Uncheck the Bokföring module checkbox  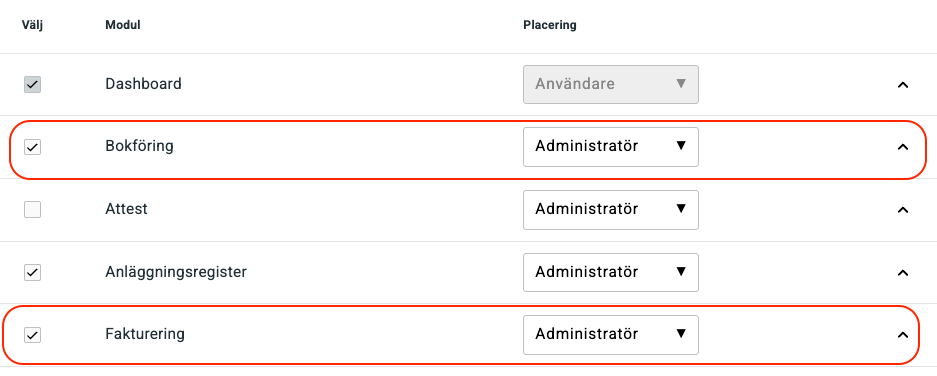click(x=32, y=146)
